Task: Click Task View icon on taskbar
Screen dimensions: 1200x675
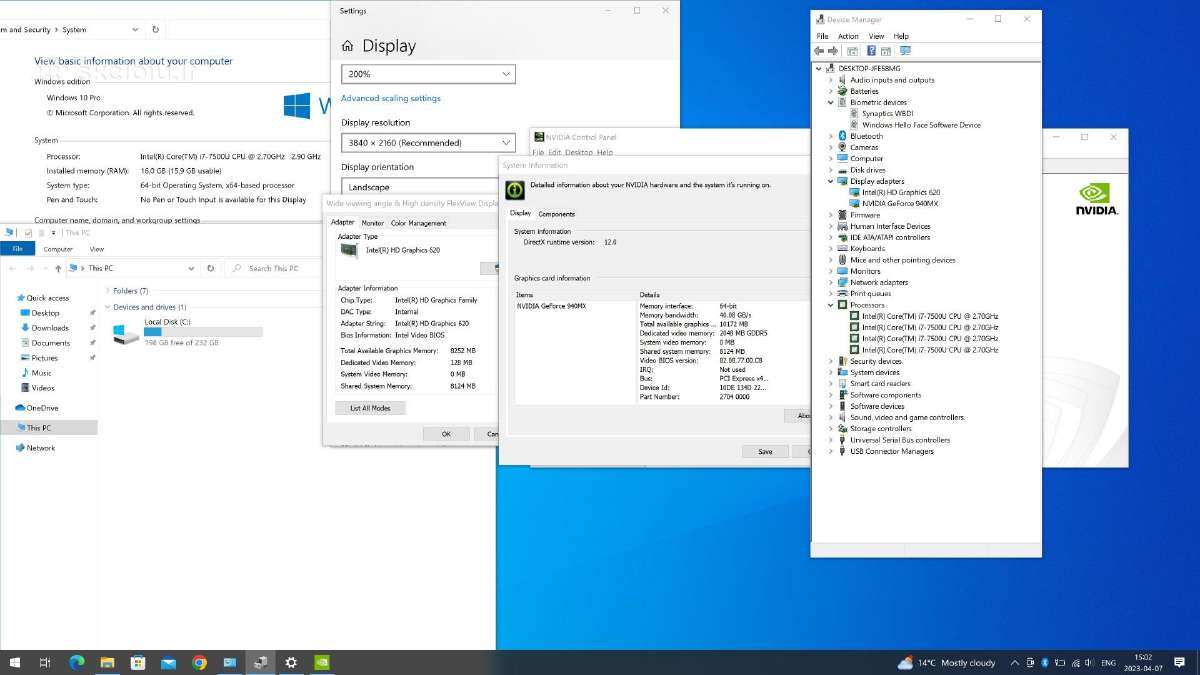Action: pyautogui.click(x=45, y=662)
